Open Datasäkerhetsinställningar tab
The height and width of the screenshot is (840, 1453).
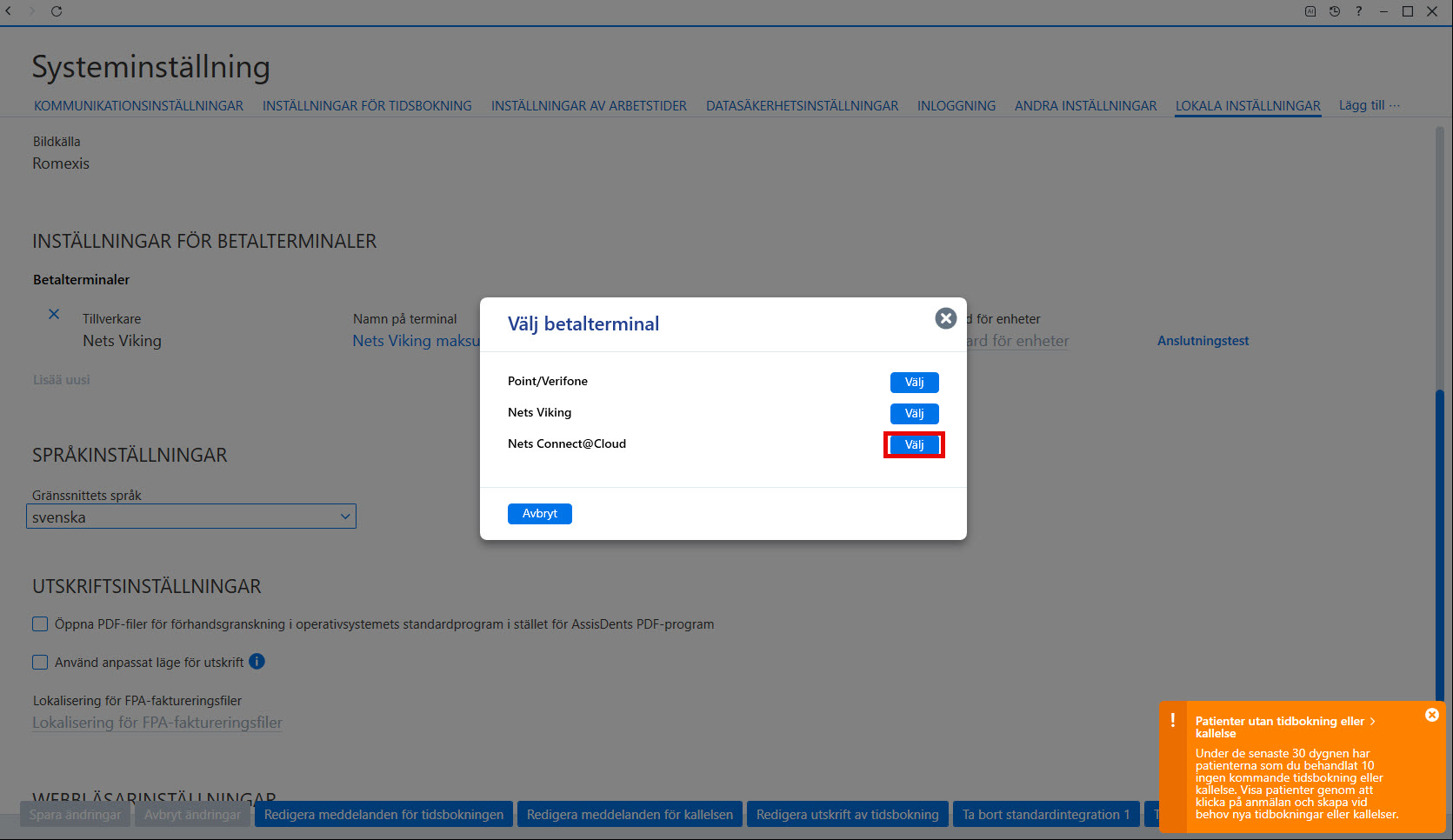(x=802, y=106)
